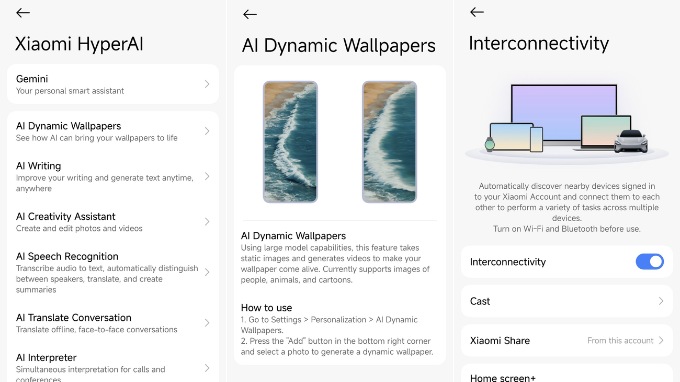The height and width of the screenshot is (382, 680).
Task: Expand the AI Translate Conversation chevron
Action: coord(207,323)
